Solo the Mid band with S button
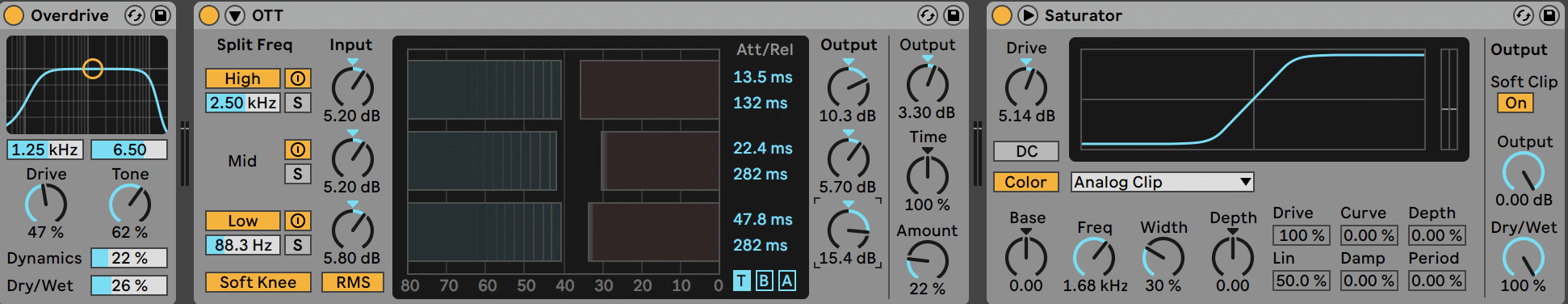 click(x=298, y=174)
